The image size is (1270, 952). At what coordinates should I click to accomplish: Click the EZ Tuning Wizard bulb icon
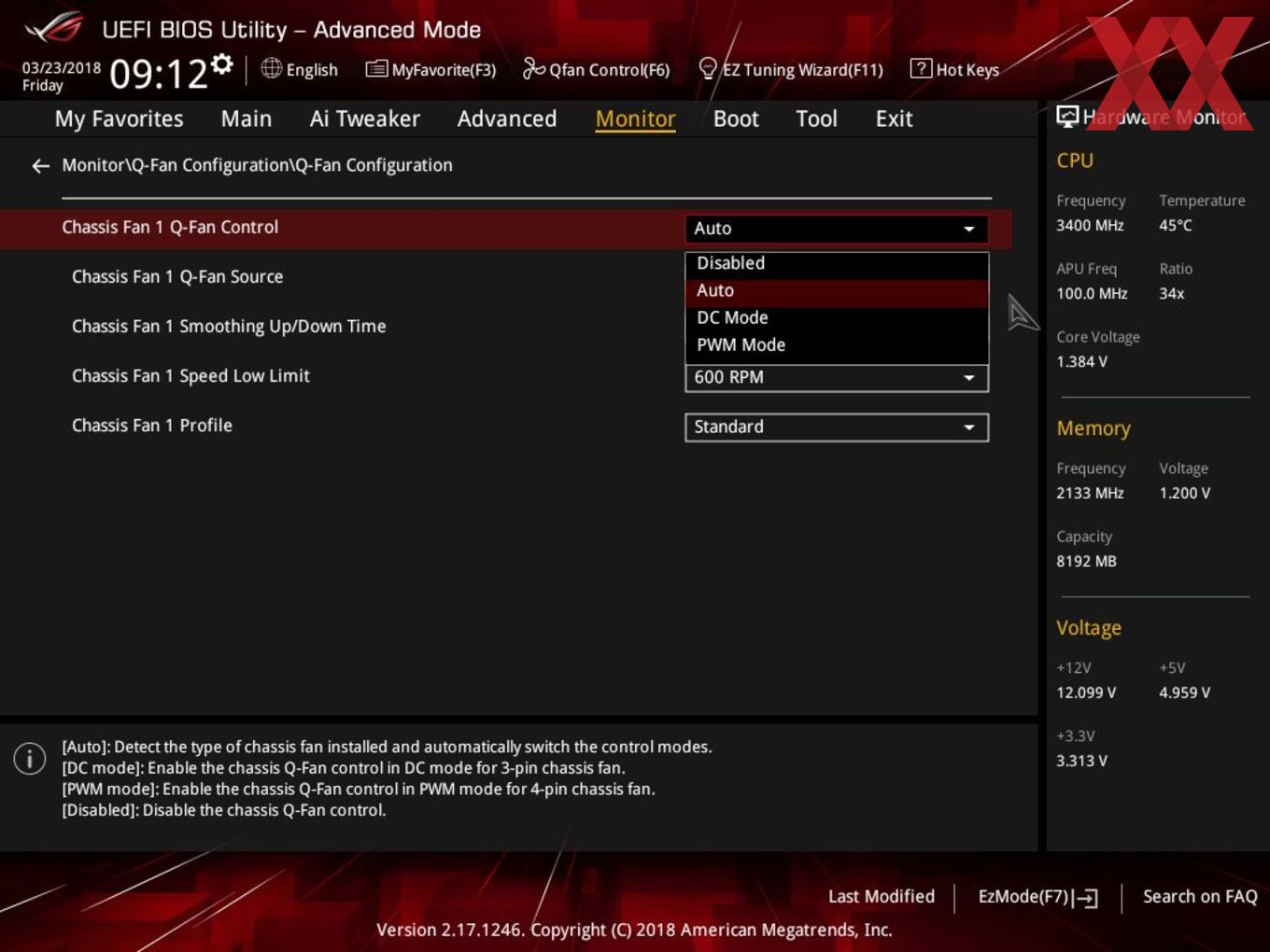(708, 68)
